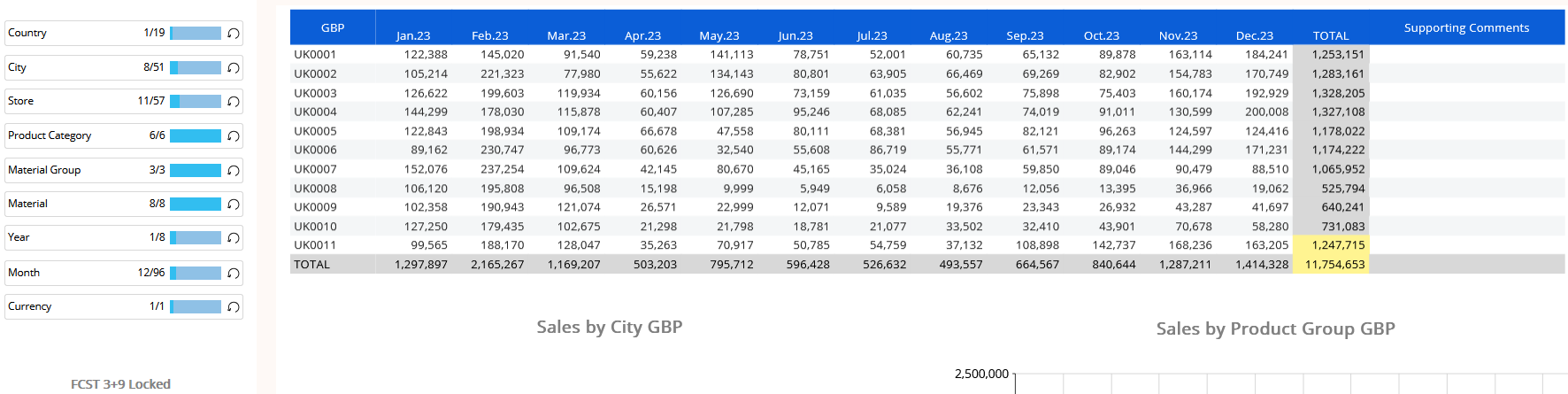Click UK0004 Dec.23 value 200,008

(1266, 112)
